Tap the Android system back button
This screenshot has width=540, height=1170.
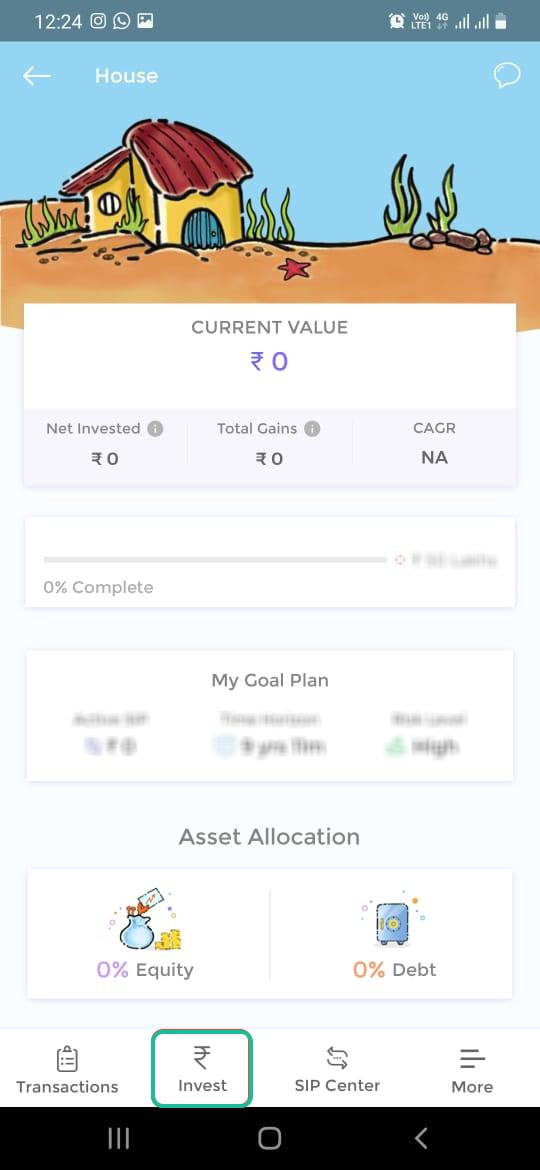pyautogui.click(x=421, y=1138)
